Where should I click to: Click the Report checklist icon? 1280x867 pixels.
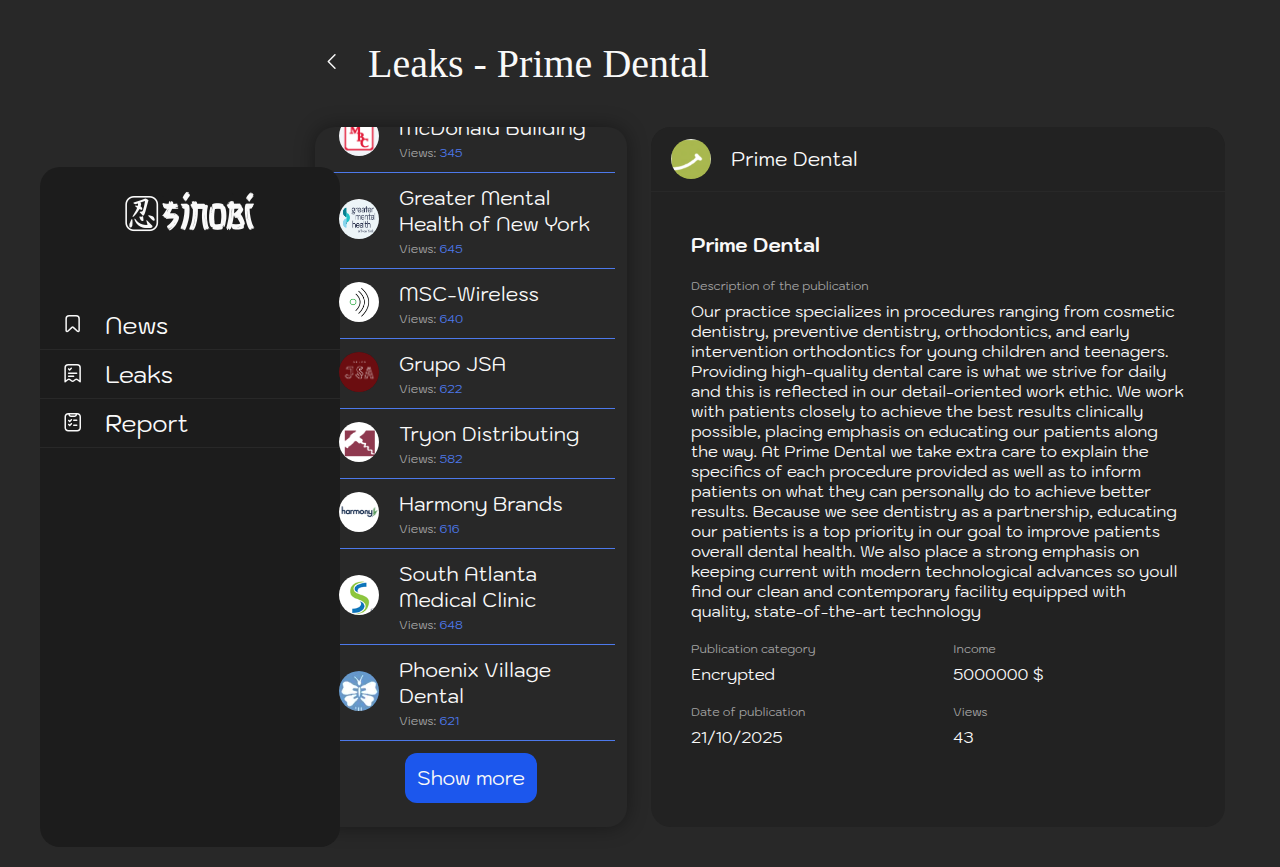tap(72, 422)
